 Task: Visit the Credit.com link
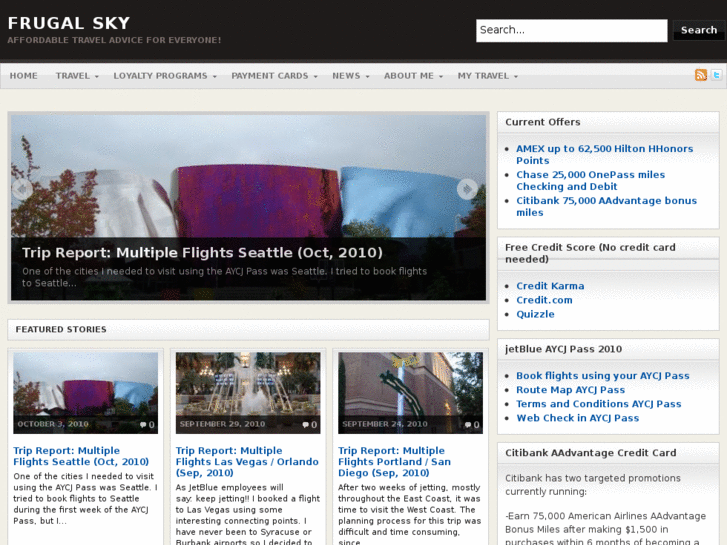(544, 300)
